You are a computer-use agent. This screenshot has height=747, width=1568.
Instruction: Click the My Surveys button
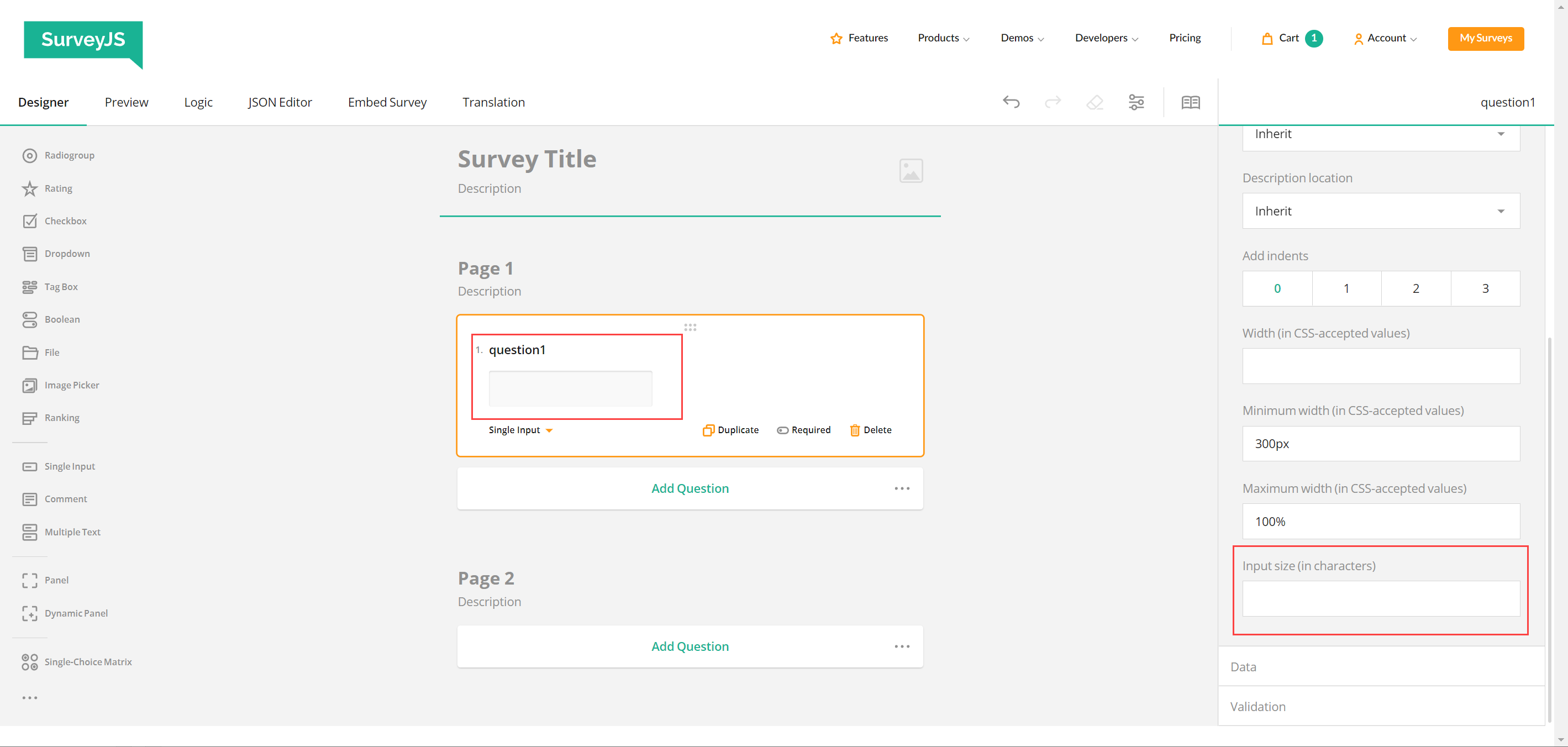click(1485, 38)
